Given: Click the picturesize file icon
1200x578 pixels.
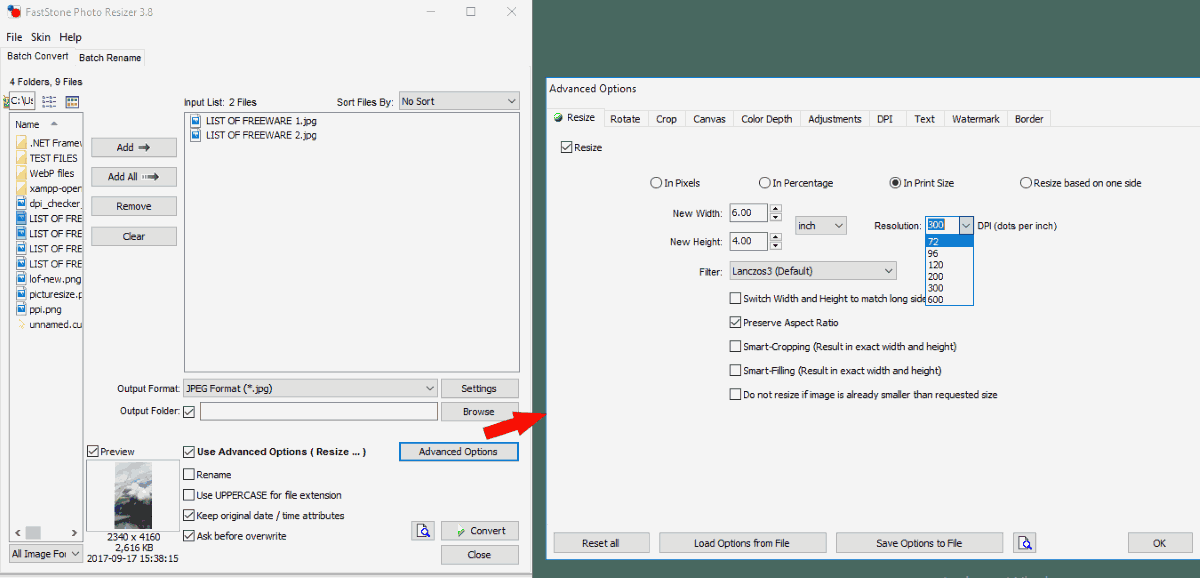Looking at the screenshot, I should point(21,294).
